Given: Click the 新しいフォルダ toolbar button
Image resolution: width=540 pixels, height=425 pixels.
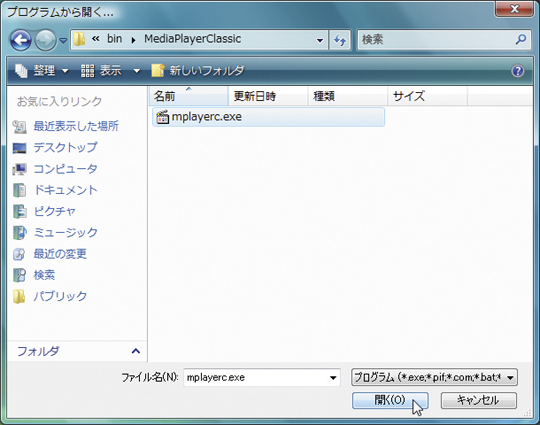Looking at the screenshot, I should [198, 71].
